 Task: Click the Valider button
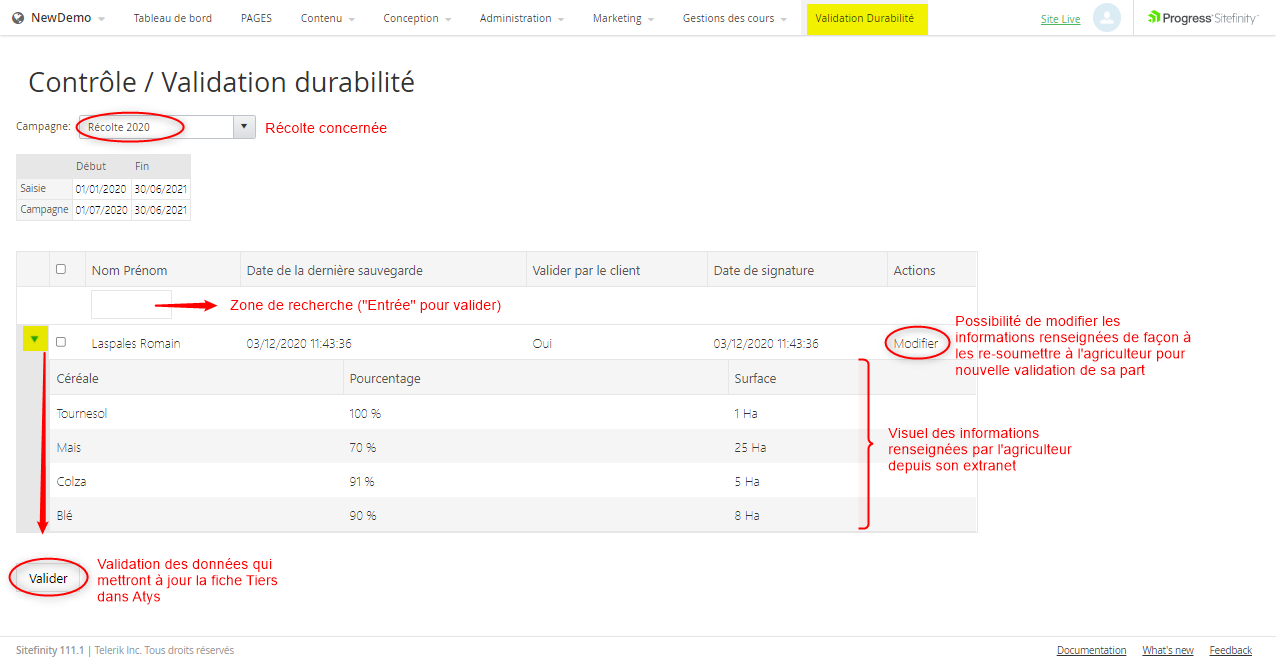48,578
